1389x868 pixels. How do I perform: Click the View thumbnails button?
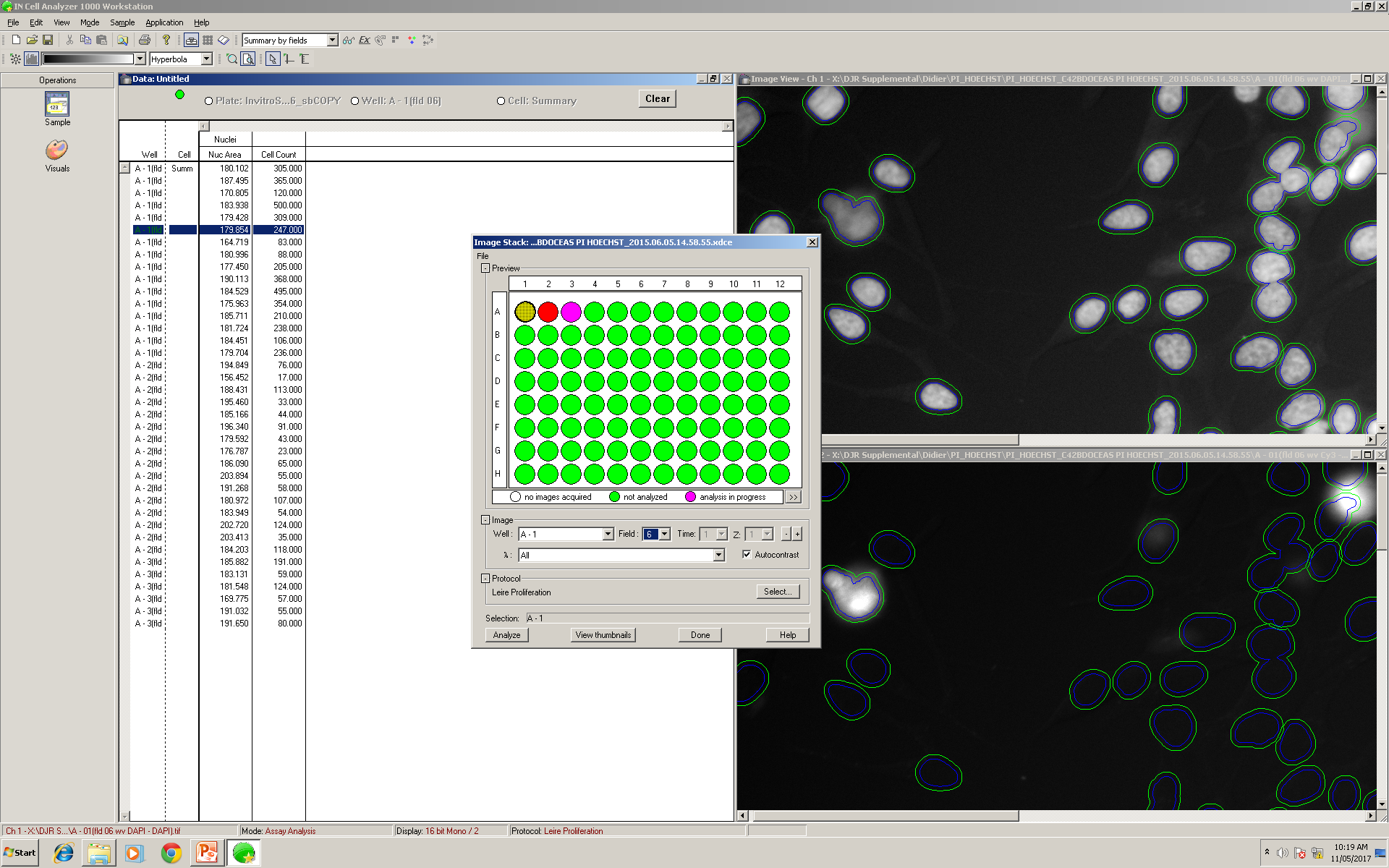pyautogui.click(x=603, y=635)
